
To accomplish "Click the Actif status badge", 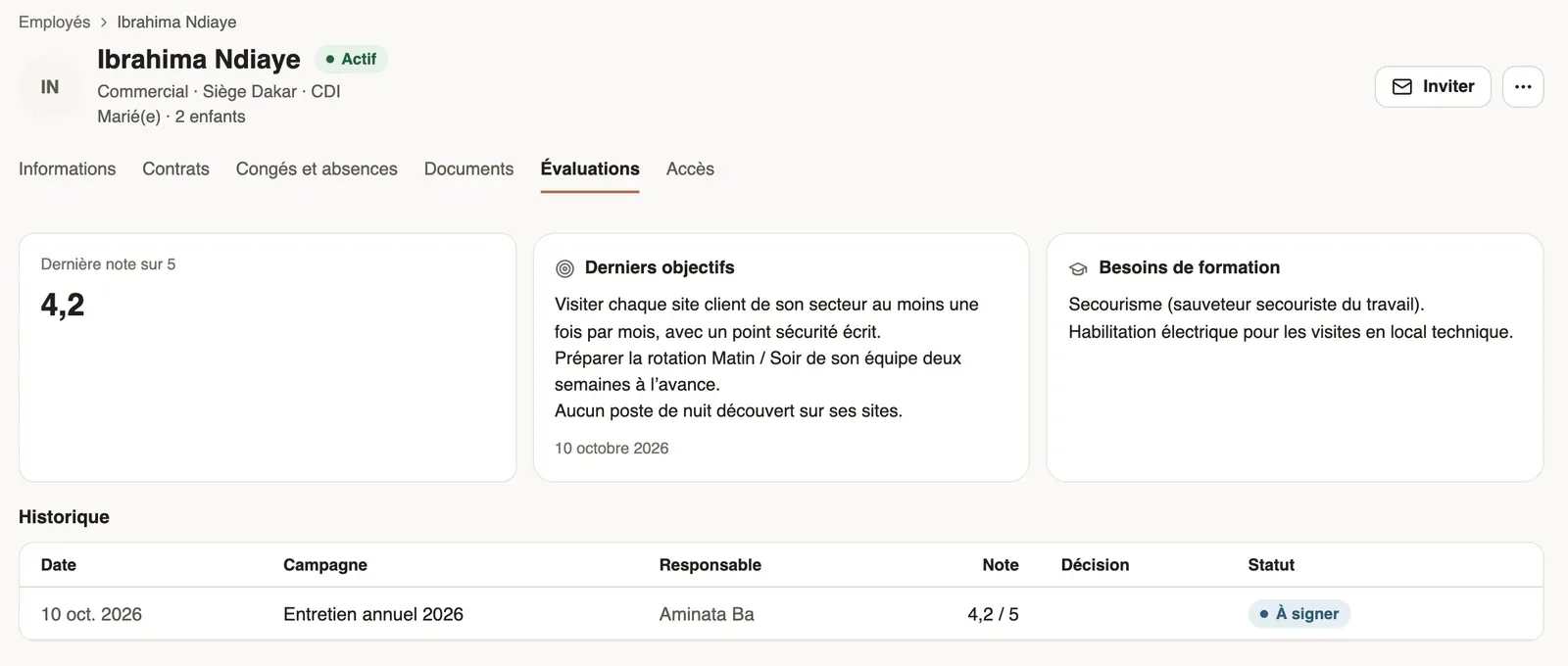I will pos(351,59).
